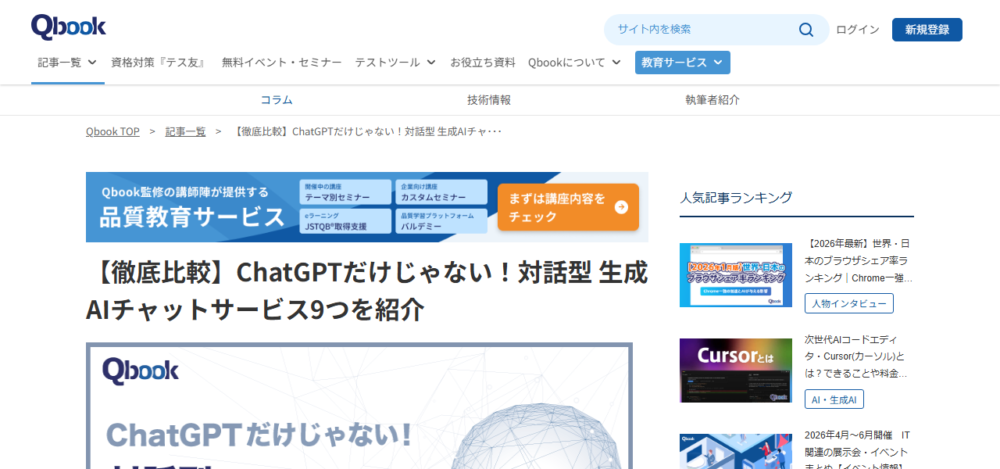
Task: Open 資格対策『テス友』 menu item
Action: (x=158, y=63)
